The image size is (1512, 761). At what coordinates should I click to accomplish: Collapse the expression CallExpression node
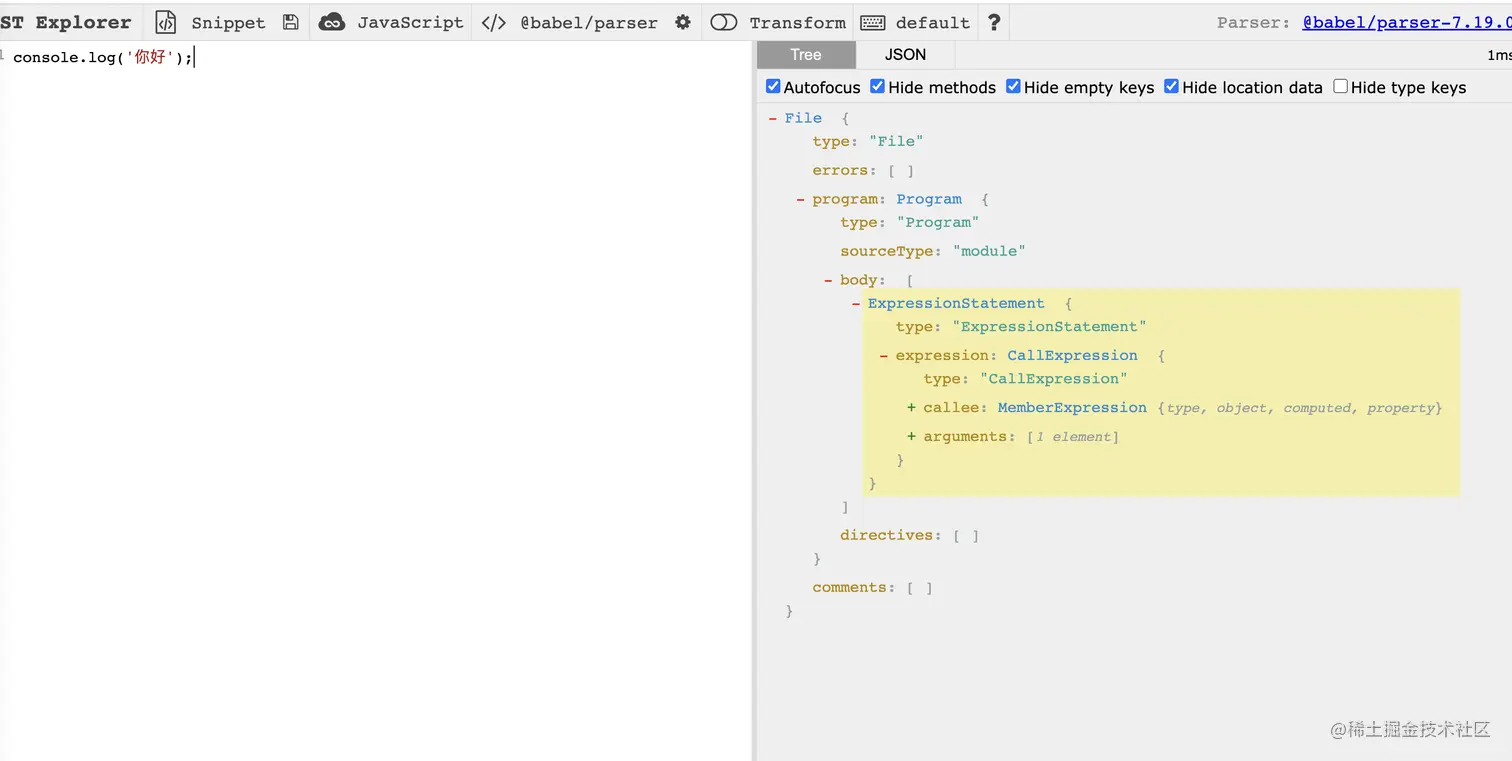[884, 355]
